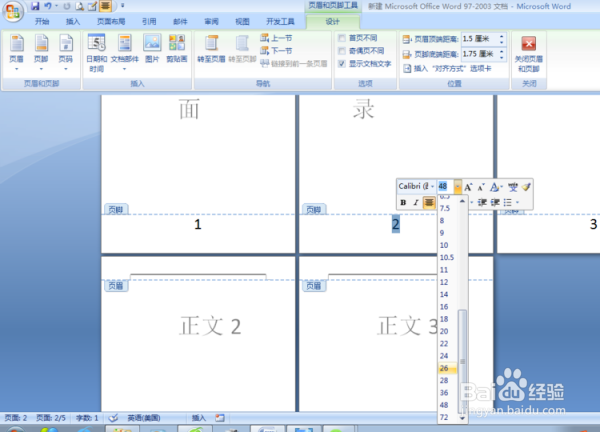Shrink font with the small A icon
This screenshot has width=600, height=432.
pyautogui.click(x=481, y=187)
